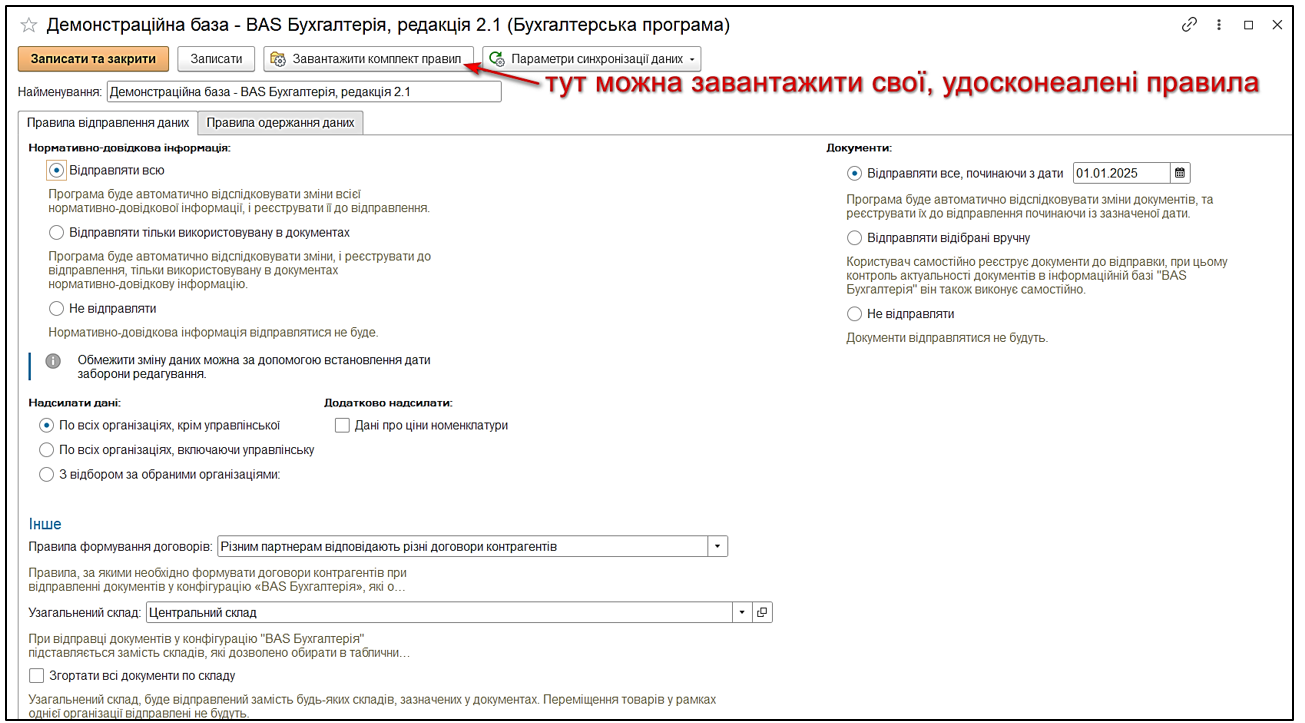Screen dimensions: 1305x723
Task: Click the Документи: heading label
Action: [x=859, y=148]
